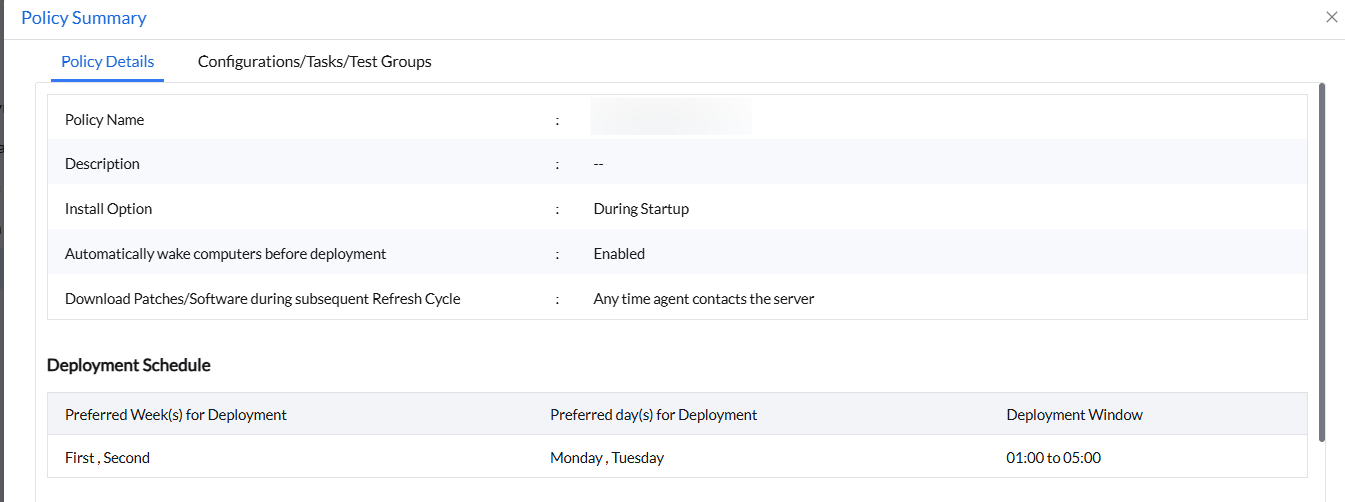Click the Automatically wake computers before deployment label
Image resolution: width=1345 pixels, height=502 pixels.
[x=225, y=254]
